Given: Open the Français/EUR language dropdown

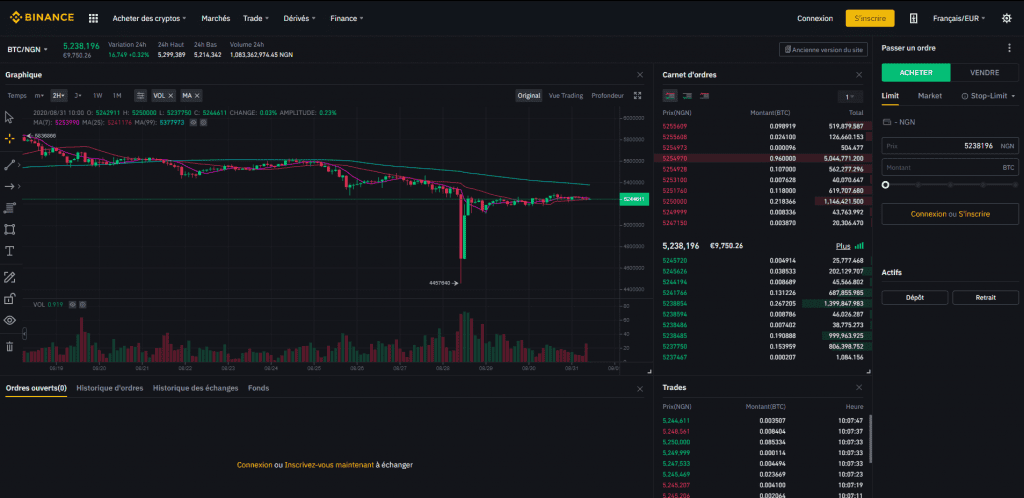Looking at the screenshot, I should [959, 18].
